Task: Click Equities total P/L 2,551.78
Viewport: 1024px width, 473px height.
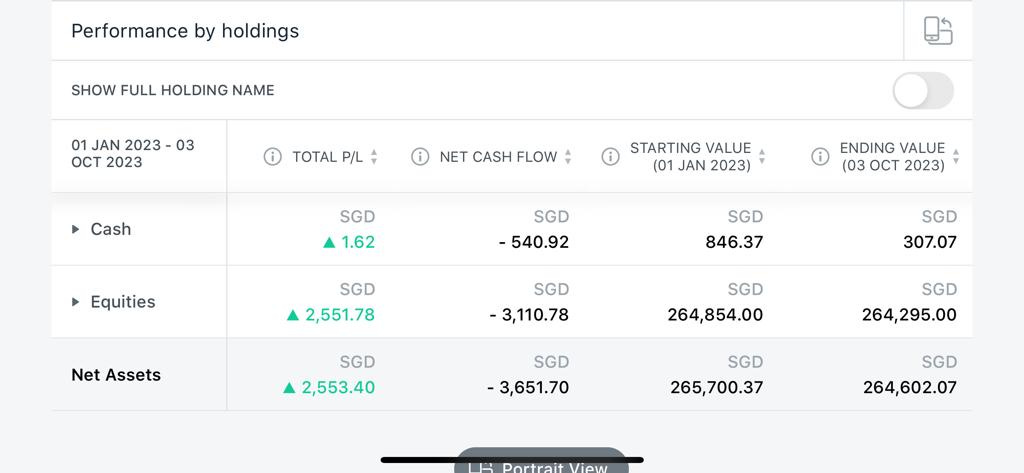Action: (x=331, y=315)
